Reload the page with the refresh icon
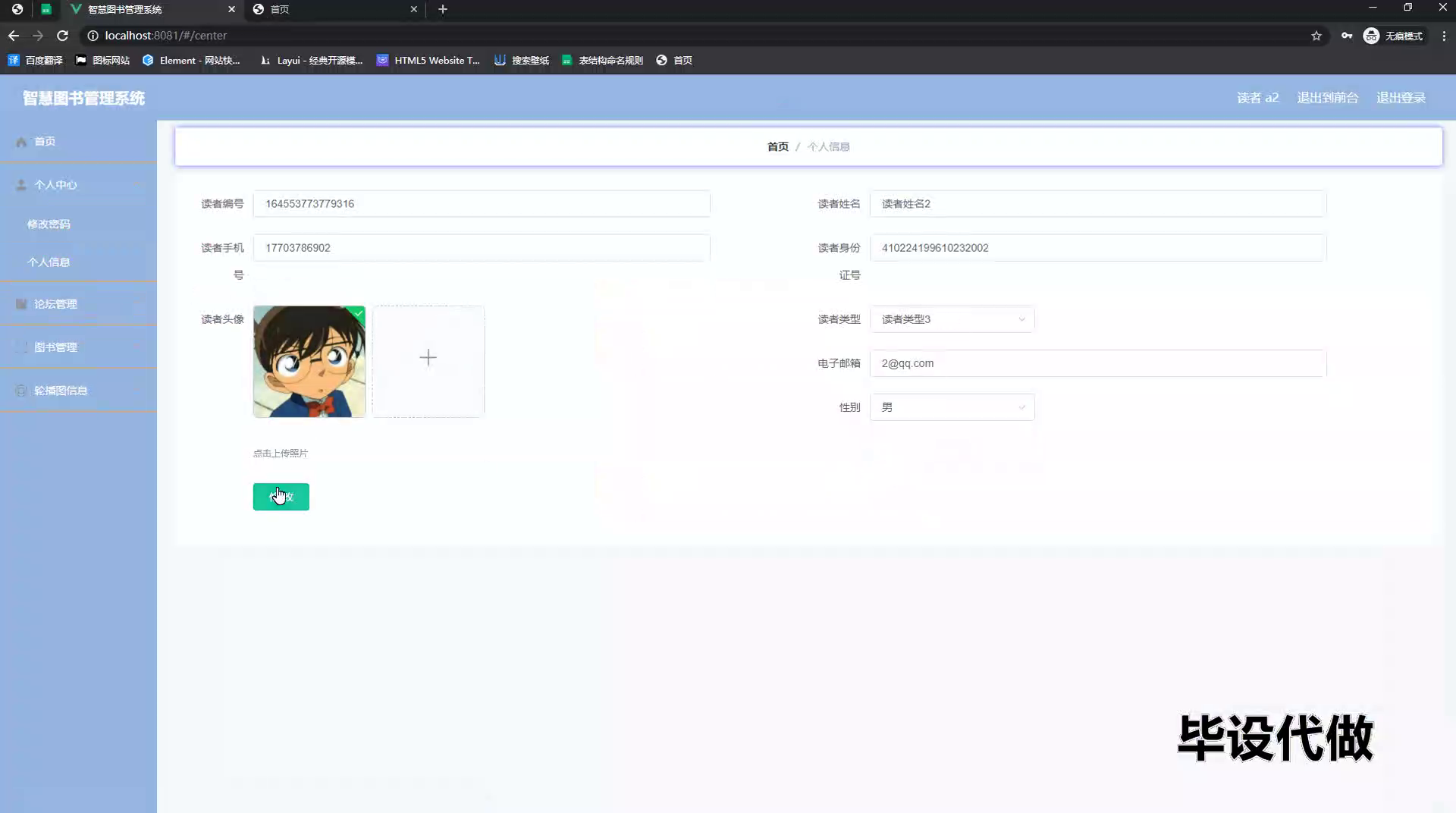1456x813 pixels. (x=63, y=36)
